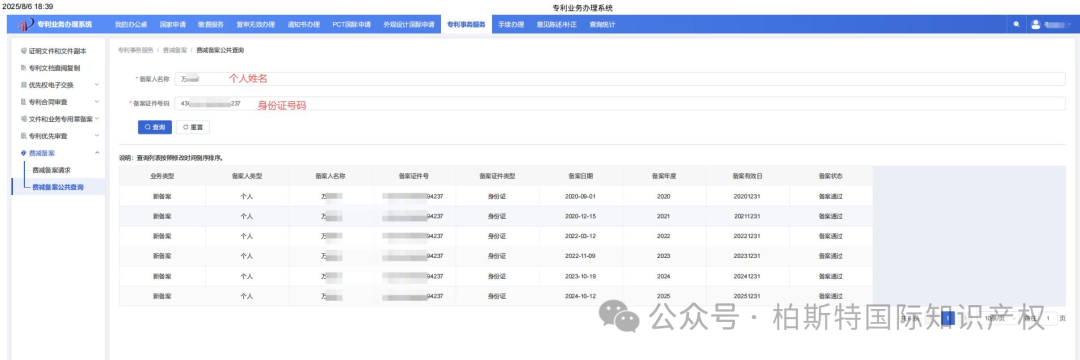Open the 复审无效办理 tab
This screenshot has width=1080, height=360.
click(256, 25)
